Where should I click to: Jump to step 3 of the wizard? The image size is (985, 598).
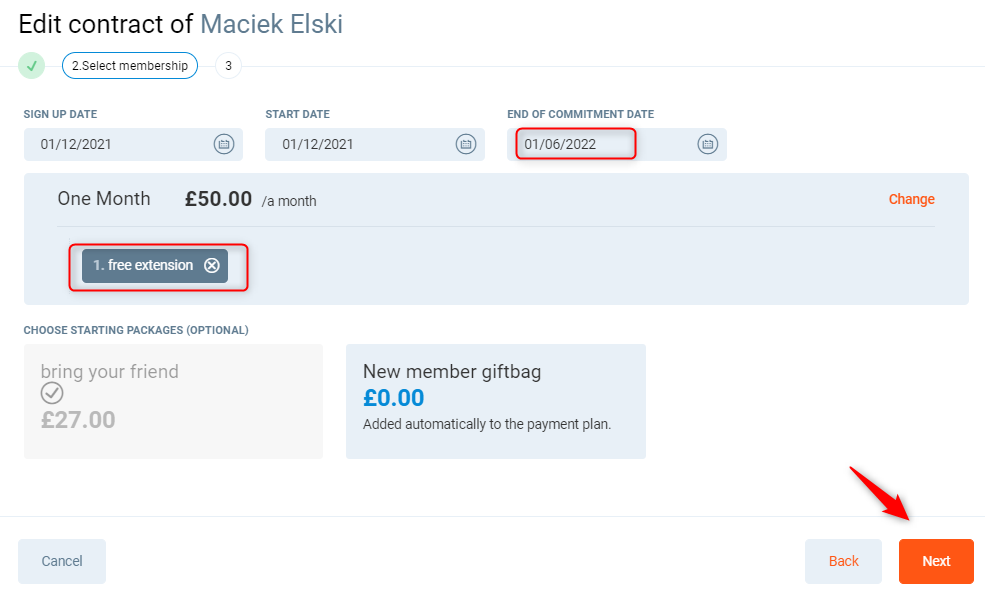click(x=228, y=66)
